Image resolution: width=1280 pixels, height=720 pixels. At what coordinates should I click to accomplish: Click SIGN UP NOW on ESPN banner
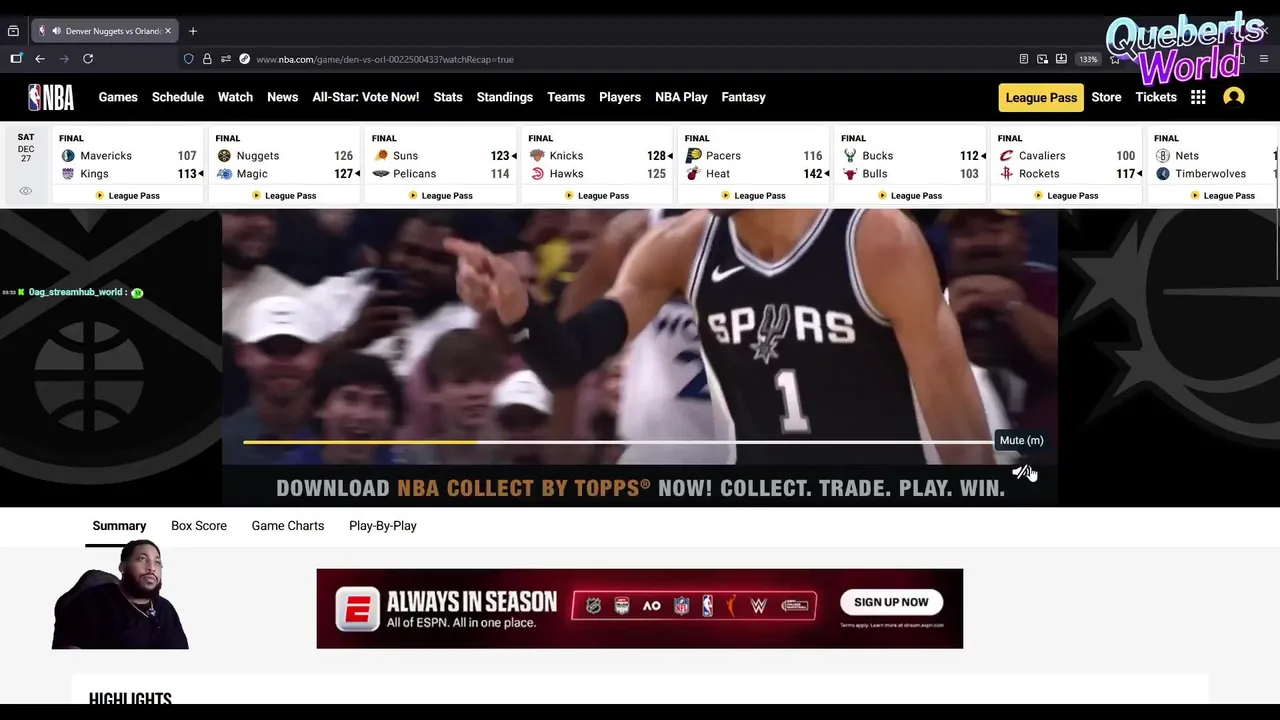(891, 602)
